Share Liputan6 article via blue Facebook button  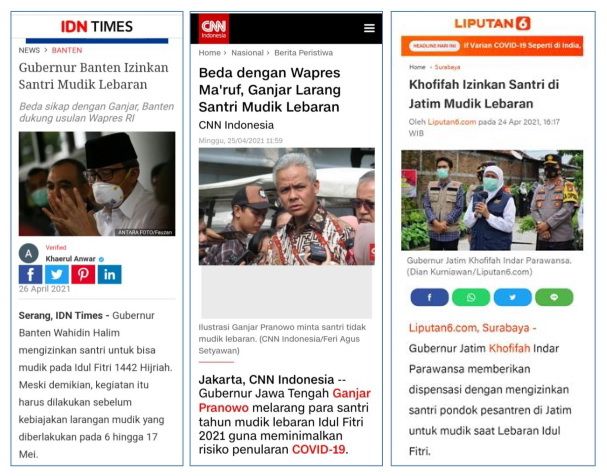point(429,297)
